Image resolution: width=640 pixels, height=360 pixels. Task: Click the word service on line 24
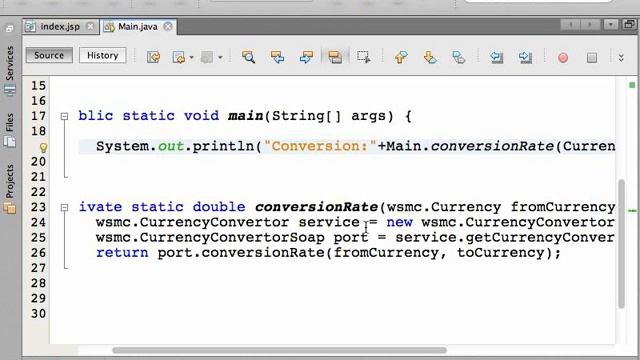(x=329, y=222)
